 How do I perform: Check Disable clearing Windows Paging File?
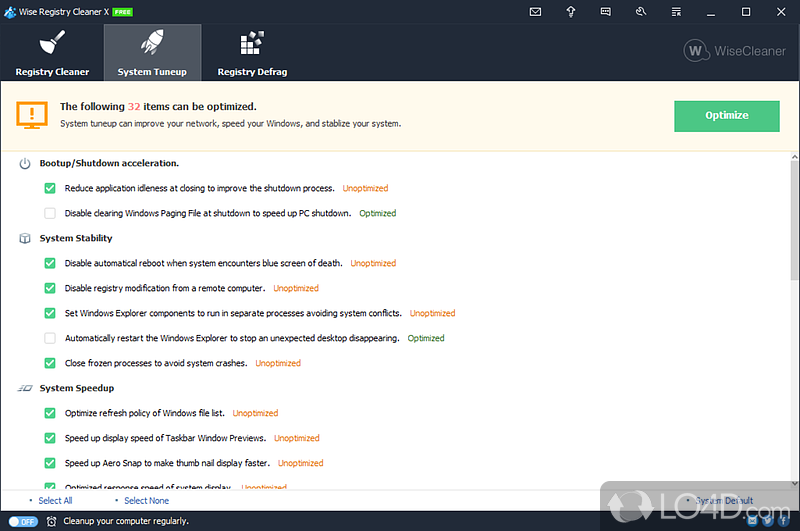pyautogui.click(x=49, y=213)
